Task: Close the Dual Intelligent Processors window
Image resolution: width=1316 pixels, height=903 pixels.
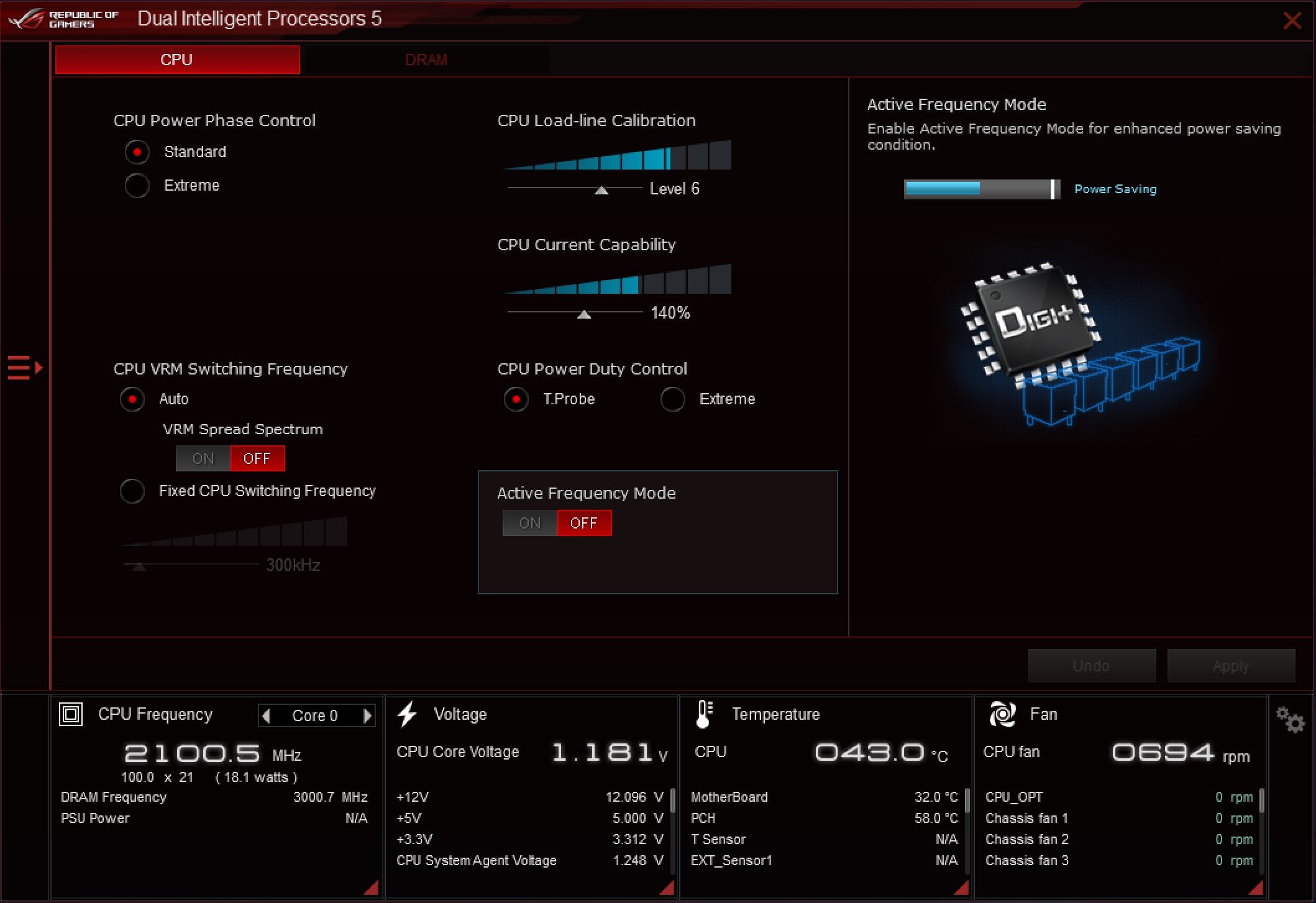Action: coord(1292,20)
